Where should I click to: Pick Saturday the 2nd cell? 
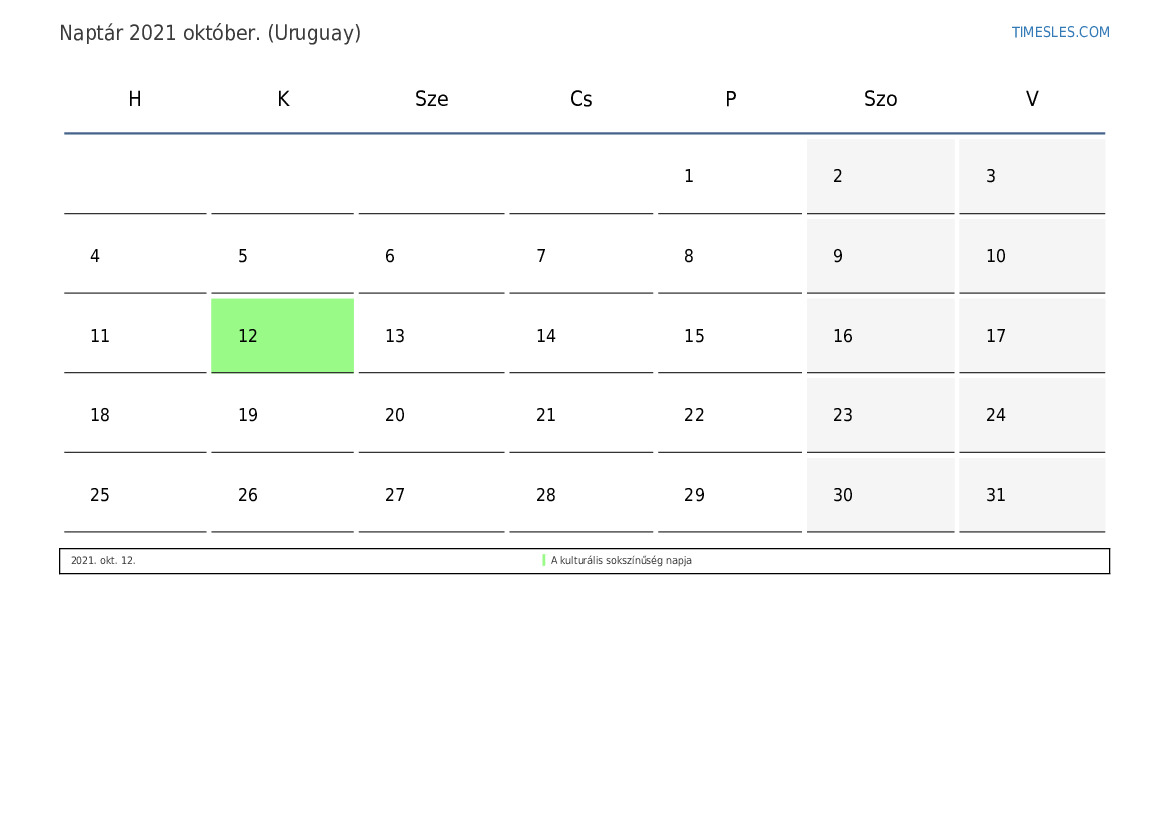(x=880, y=176)
